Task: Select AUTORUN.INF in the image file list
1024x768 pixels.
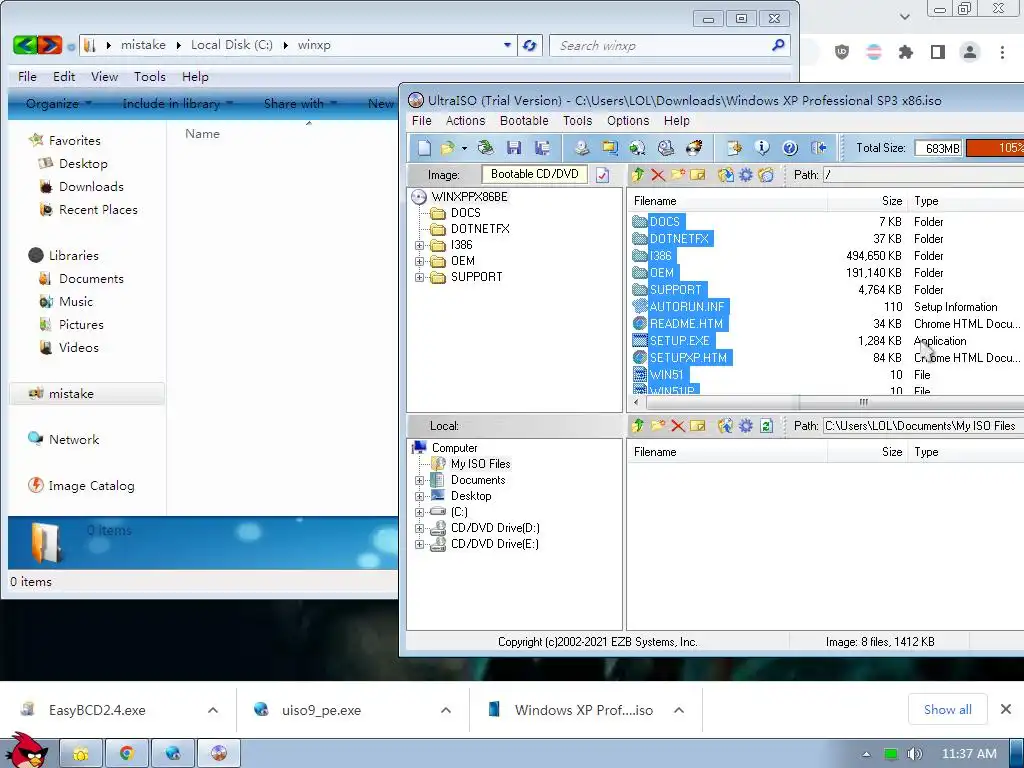Action: 687,307
